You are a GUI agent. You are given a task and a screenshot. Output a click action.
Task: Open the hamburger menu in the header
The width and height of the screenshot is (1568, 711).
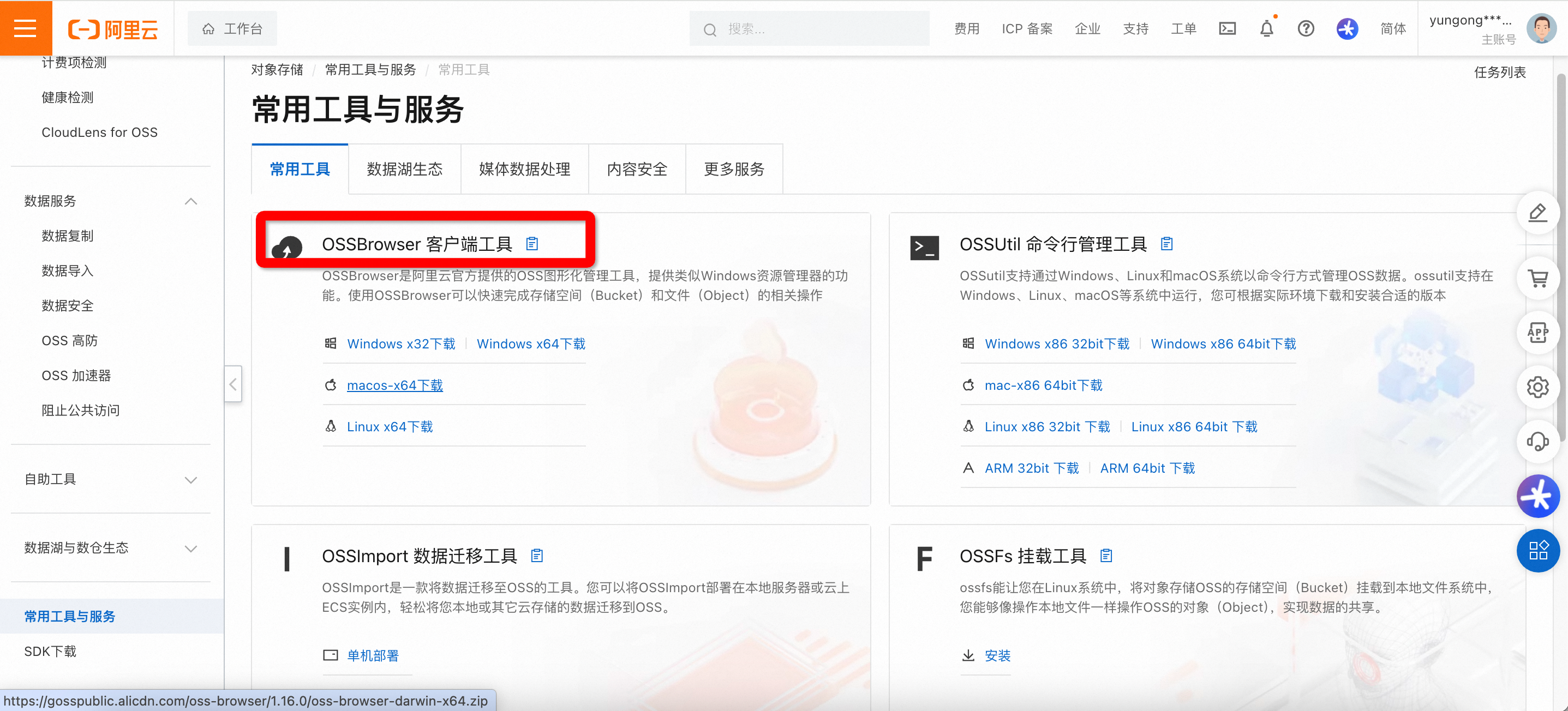(x=25, y=28)
